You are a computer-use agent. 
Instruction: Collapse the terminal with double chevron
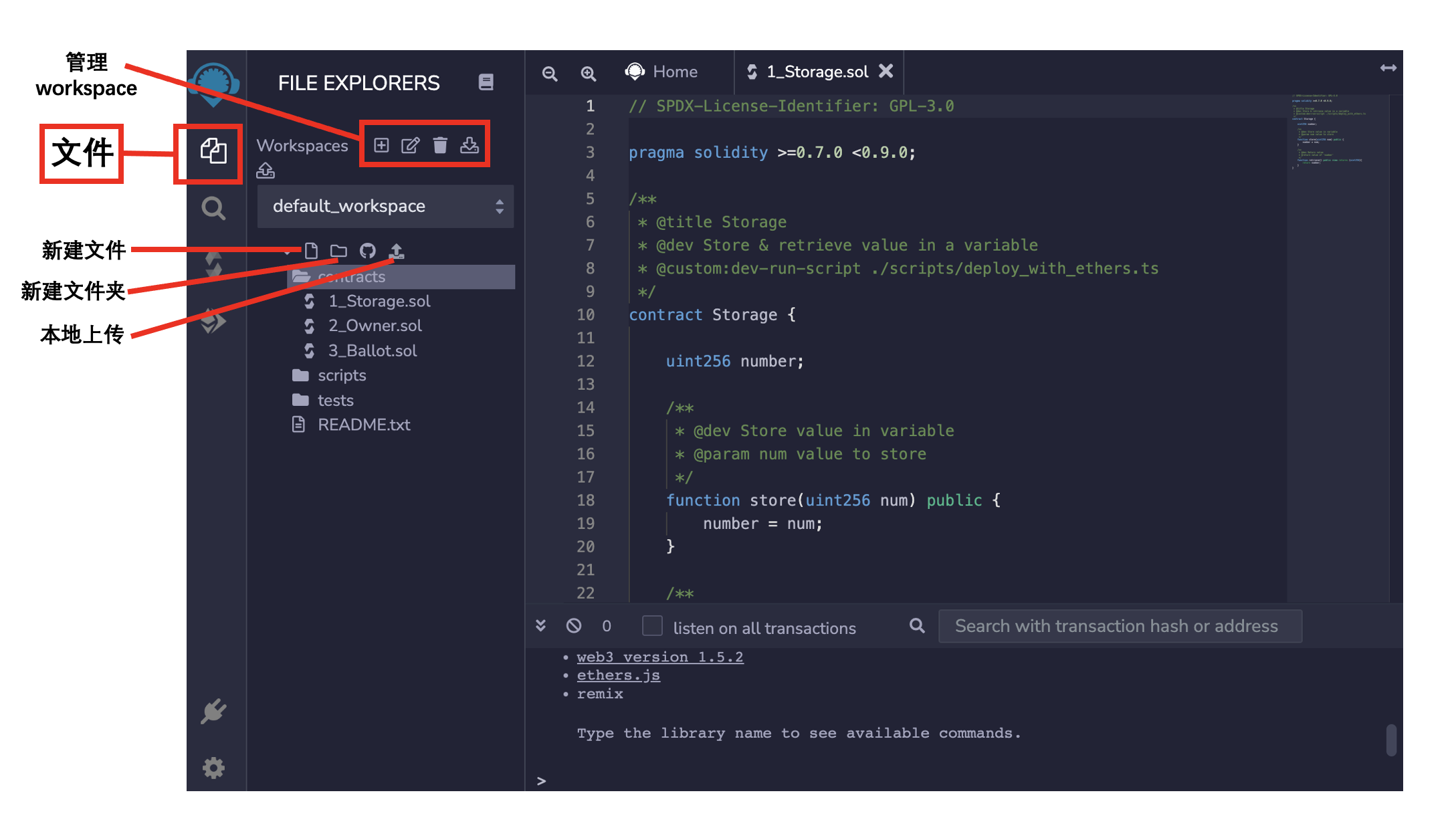click(541, 625)
